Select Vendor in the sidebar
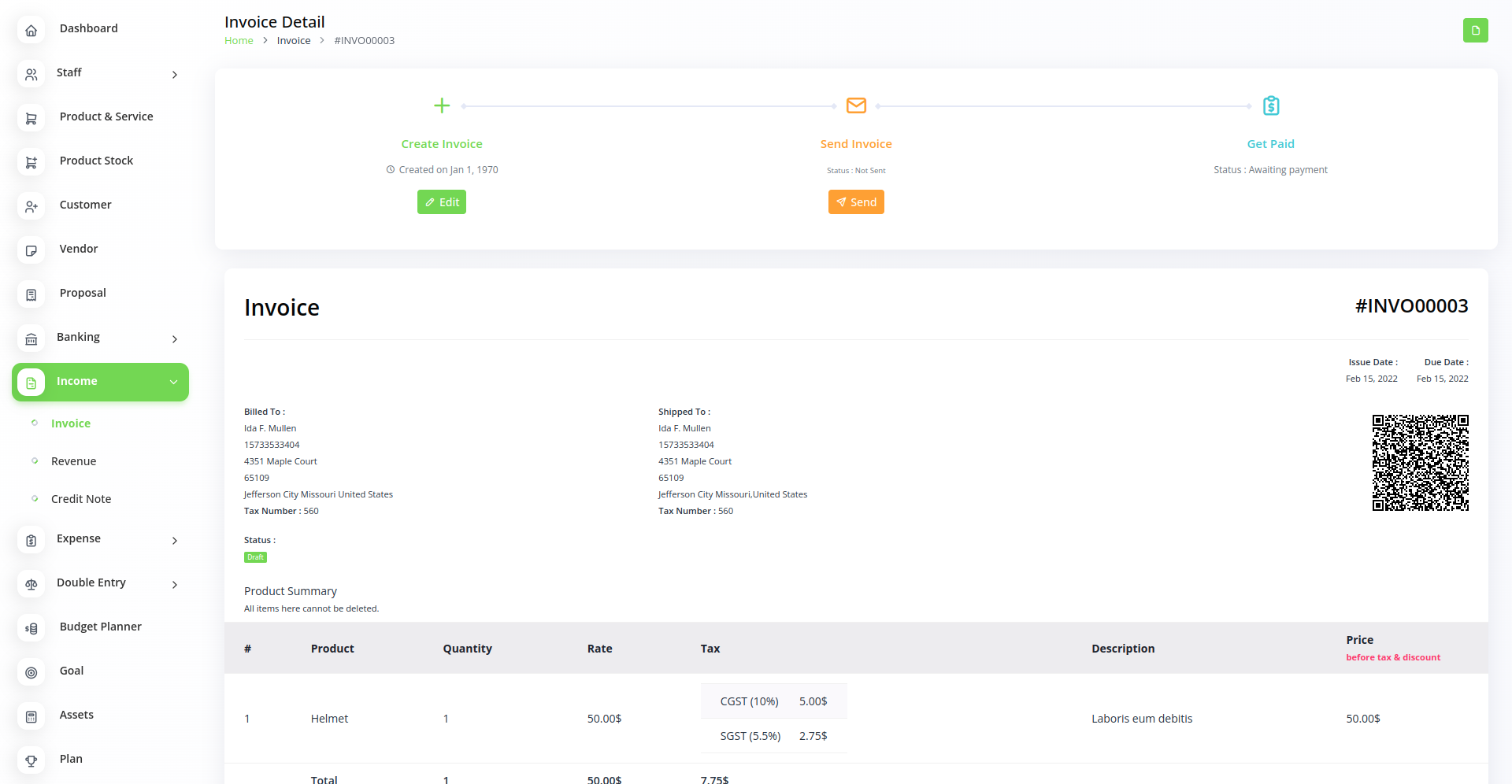This screenshot has width=1512, height=784. point(79,249)
